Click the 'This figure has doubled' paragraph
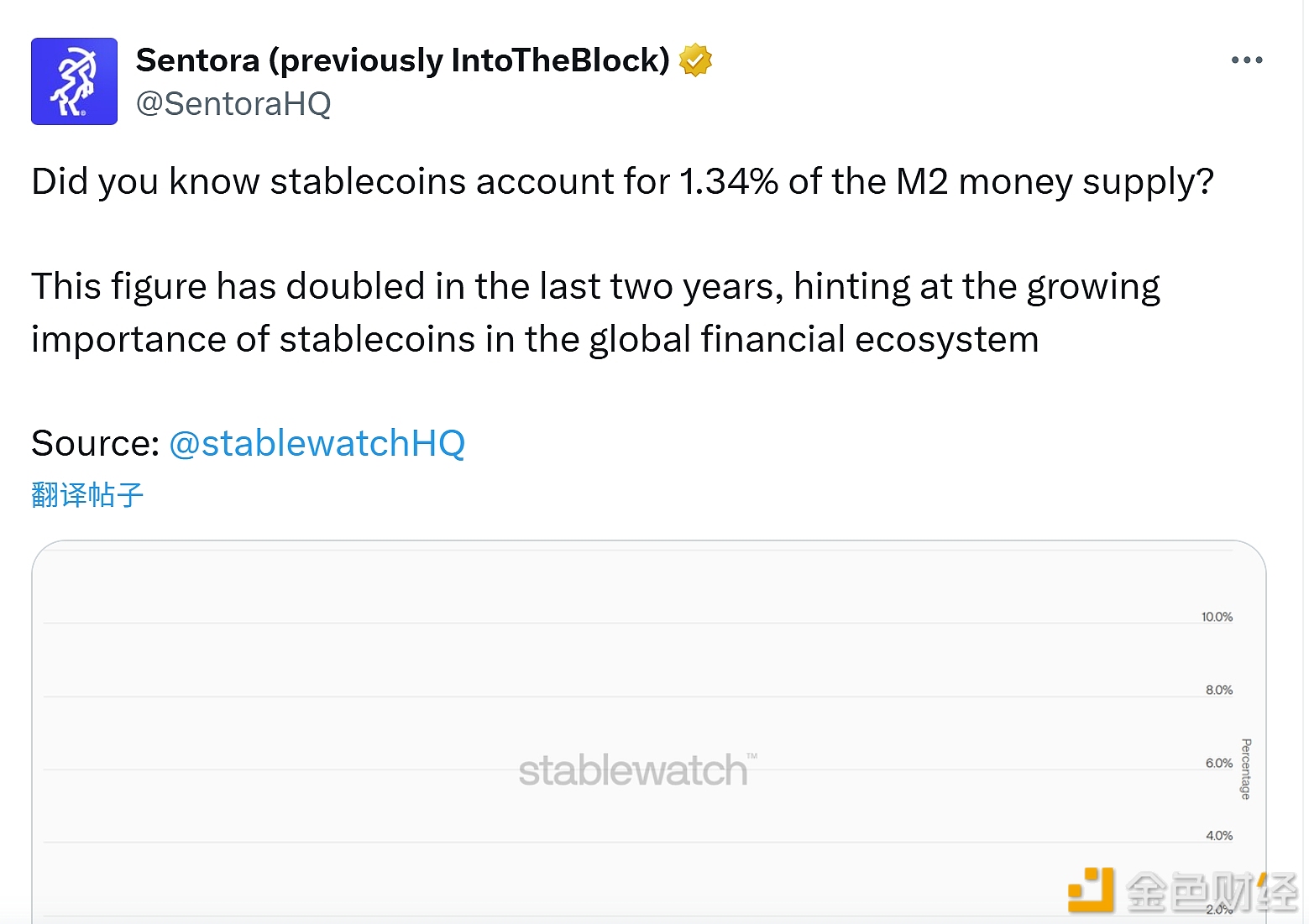Viewport: 1309px width, 924px height. [x=595, y=313]
